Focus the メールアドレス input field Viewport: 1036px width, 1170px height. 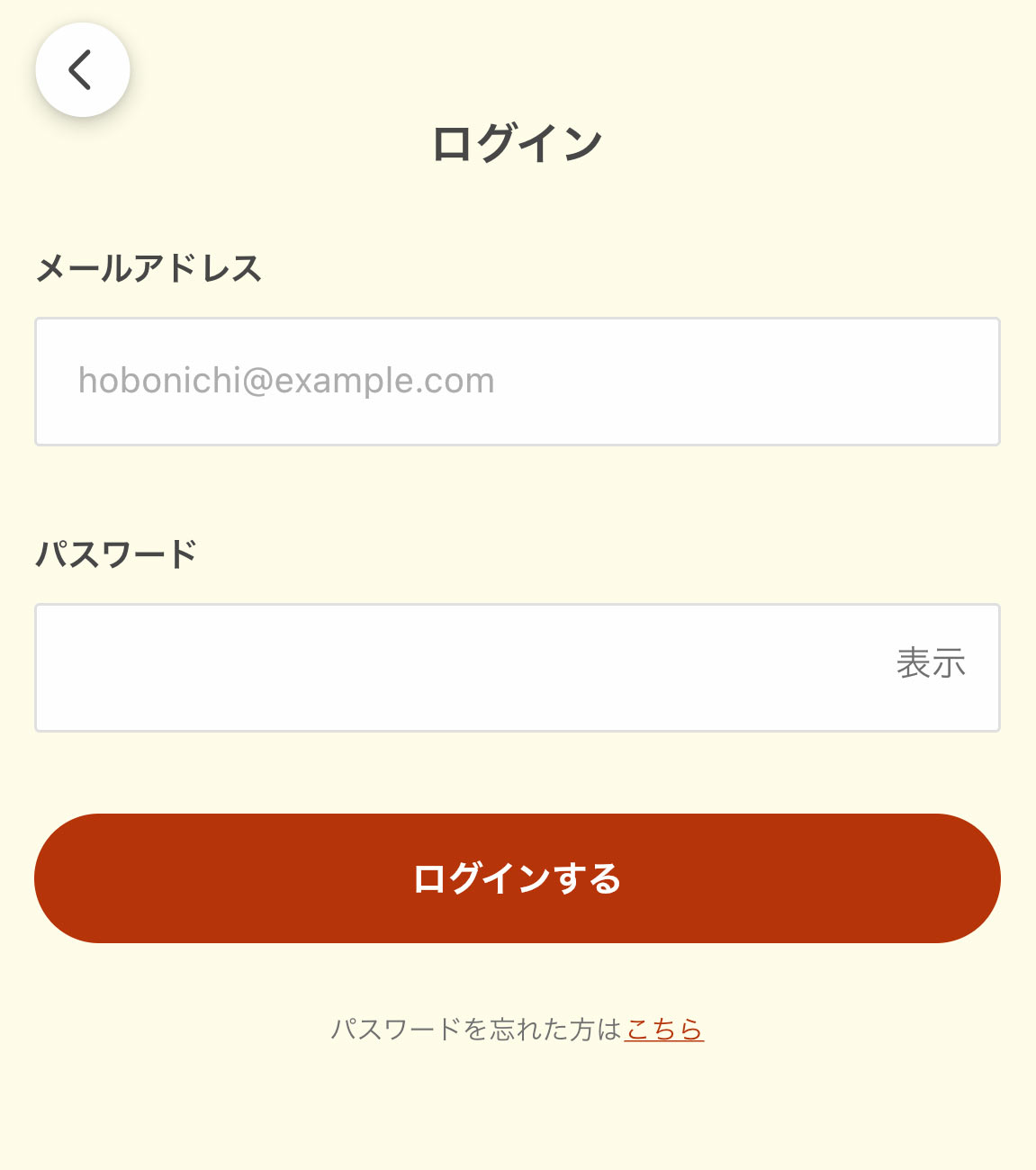517,382
